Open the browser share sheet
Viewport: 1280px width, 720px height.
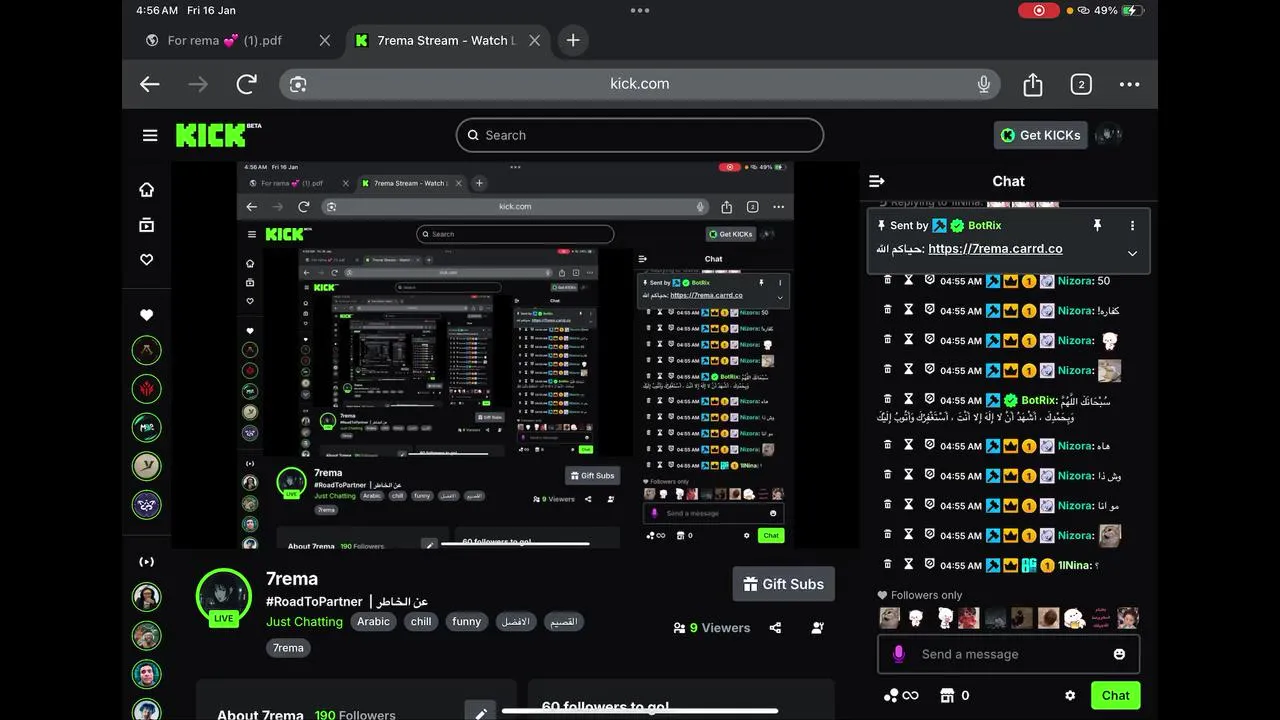coord(1033,84)
